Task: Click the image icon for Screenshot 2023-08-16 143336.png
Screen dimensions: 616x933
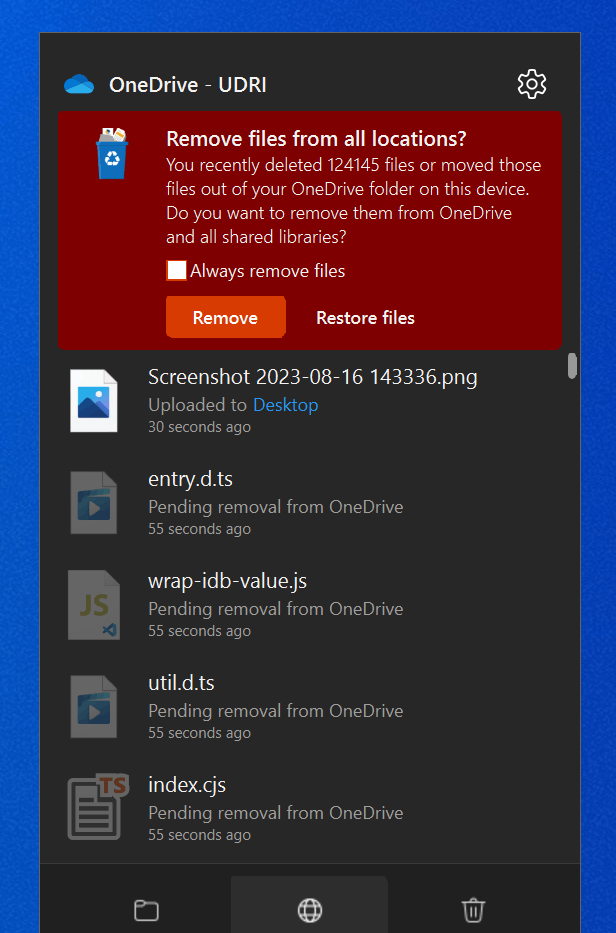Action: click(x=93, y=400)
